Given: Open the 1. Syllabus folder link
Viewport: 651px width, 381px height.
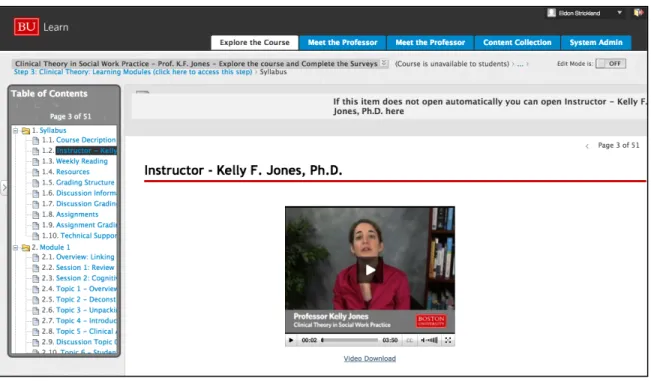Looking at the screenshot, I should pyautogui.click(x=53, y=130).
